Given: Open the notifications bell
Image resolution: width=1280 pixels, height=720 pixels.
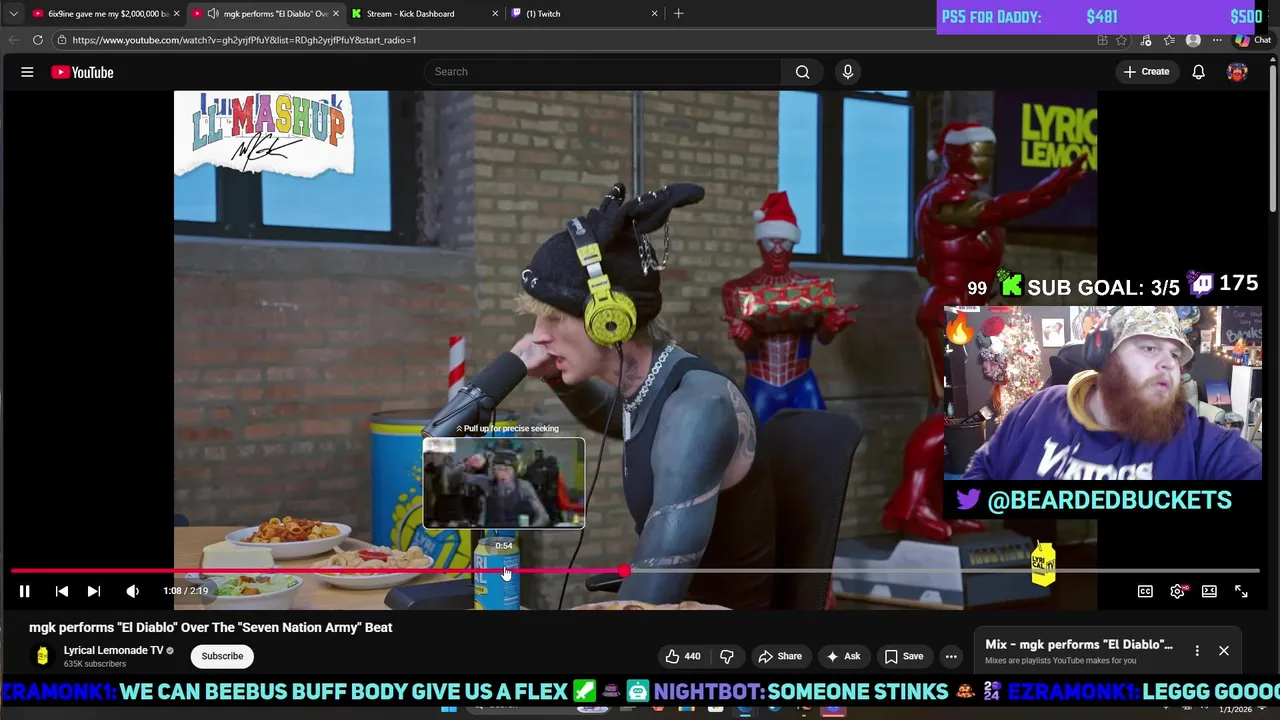Looking at the screenshot, I should pyautogui.click(x=1198, y=72).
